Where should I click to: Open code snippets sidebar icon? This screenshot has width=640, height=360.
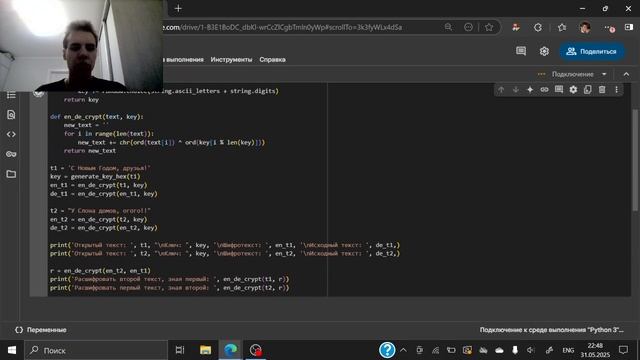(x=11, y=134)
